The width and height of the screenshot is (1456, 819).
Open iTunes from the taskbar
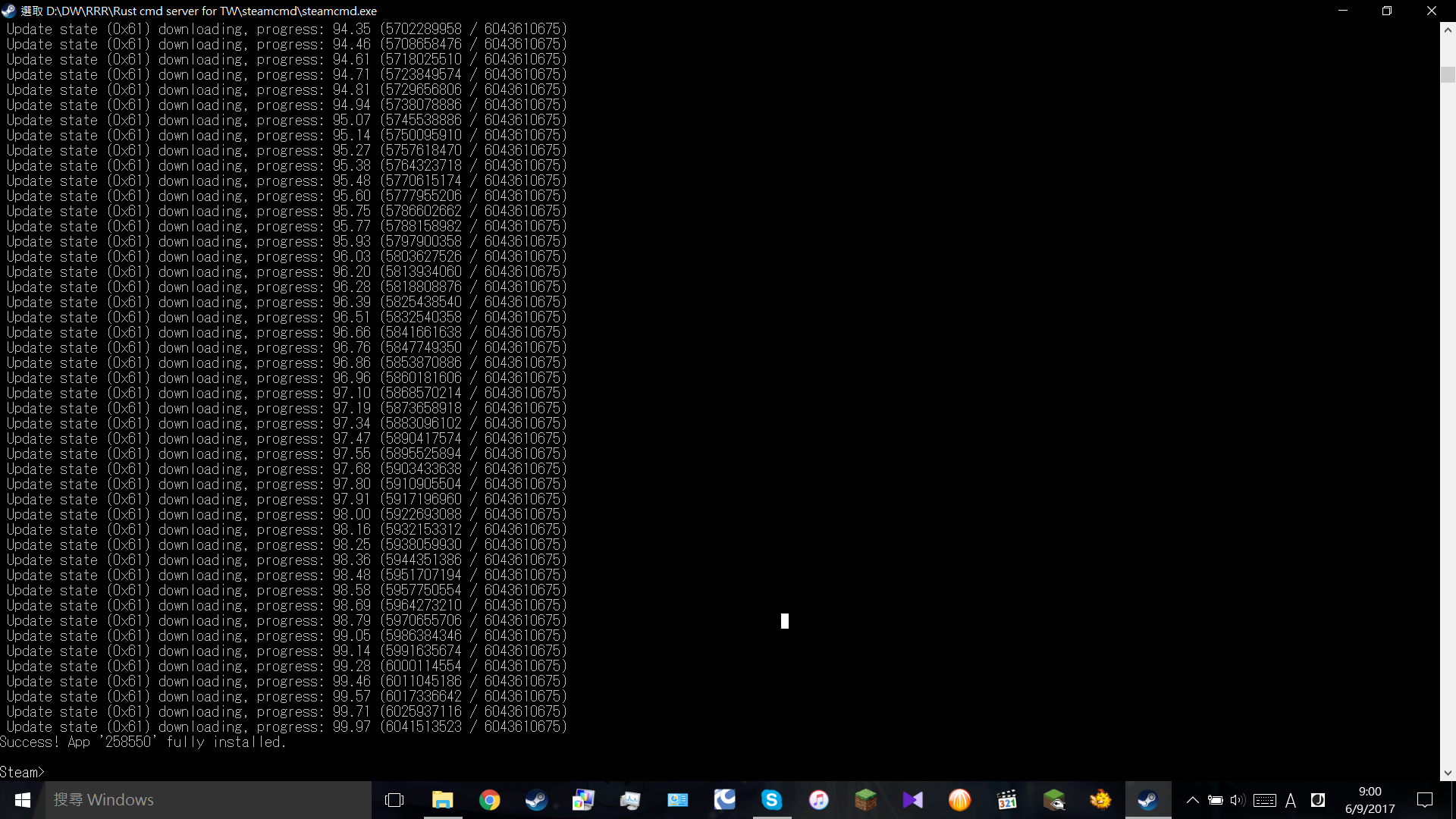tap(818, 800)
